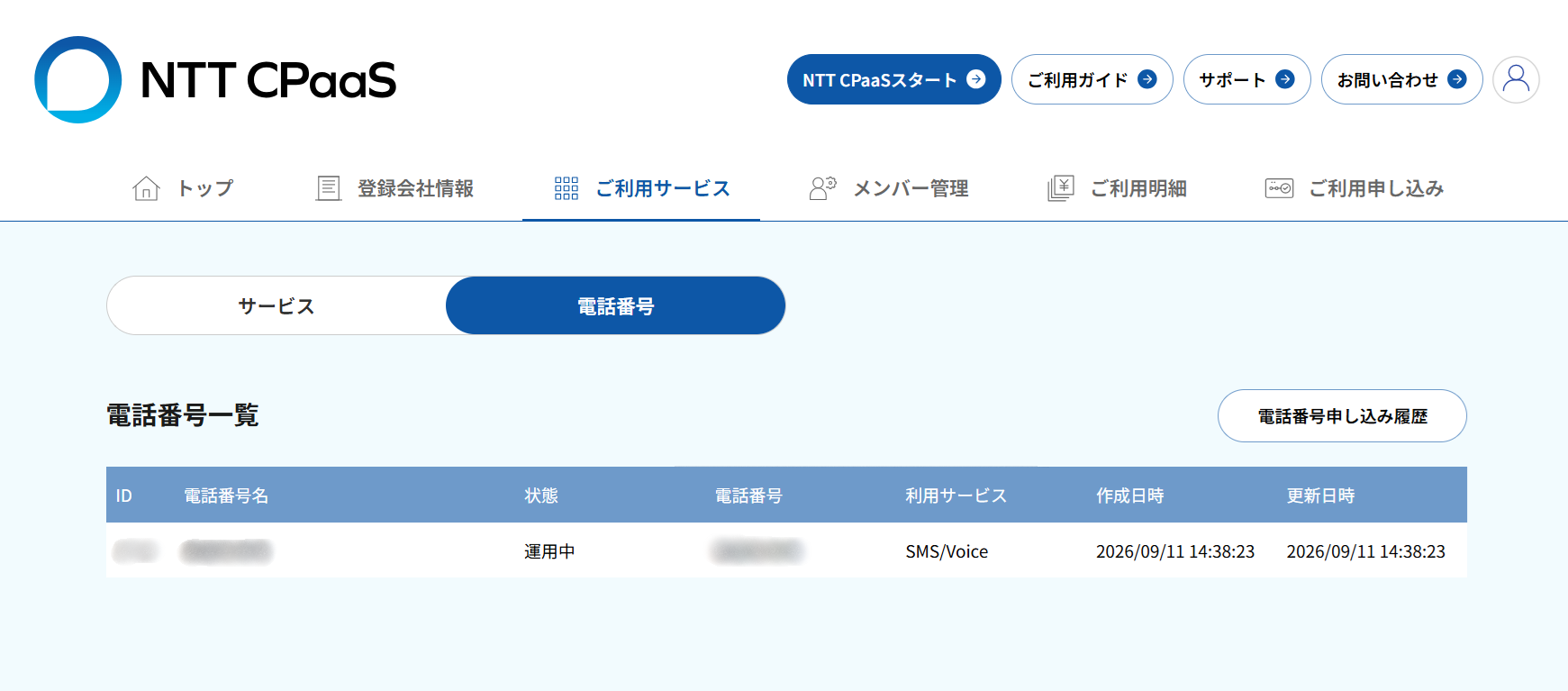
Task: Open メンバー管理 menu item
Action: click(x=889, y=188)
